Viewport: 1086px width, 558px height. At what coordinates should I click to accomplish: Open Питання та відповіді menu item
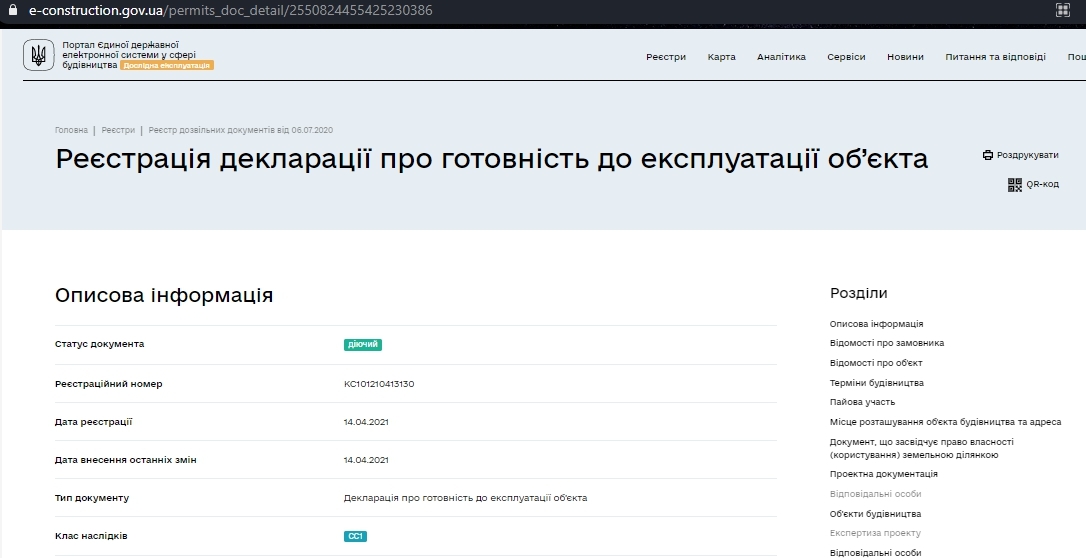995,57
